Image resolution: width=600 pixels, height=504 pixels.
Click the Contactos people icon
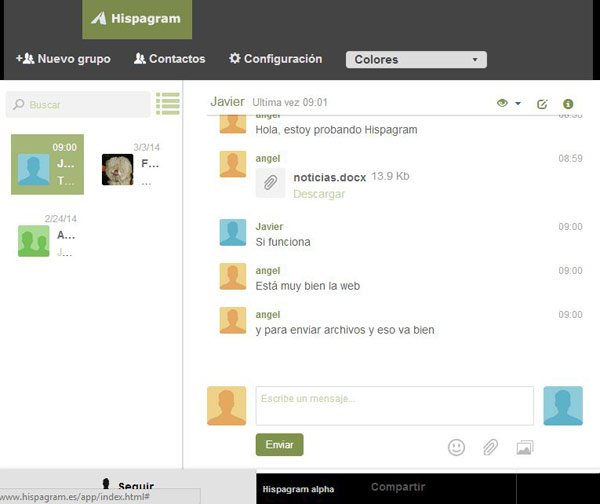click(x=140, y=59)
